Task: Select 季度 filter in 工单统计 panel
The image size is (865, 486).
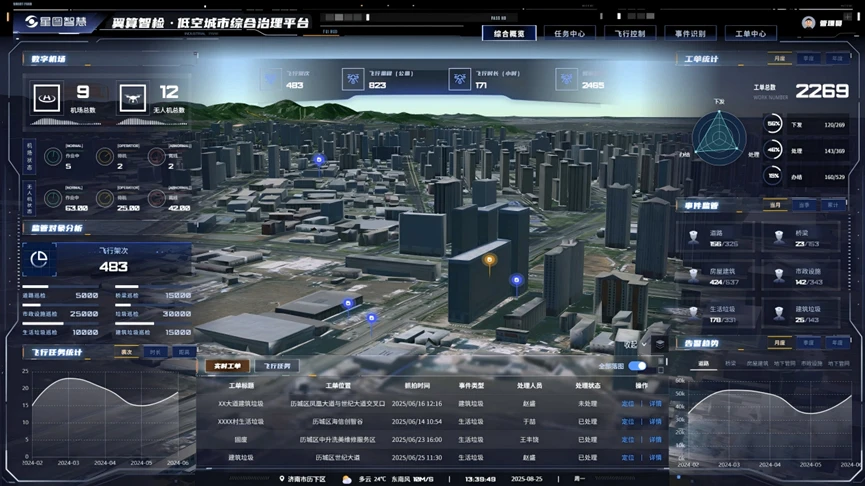Action: (808, 59)
